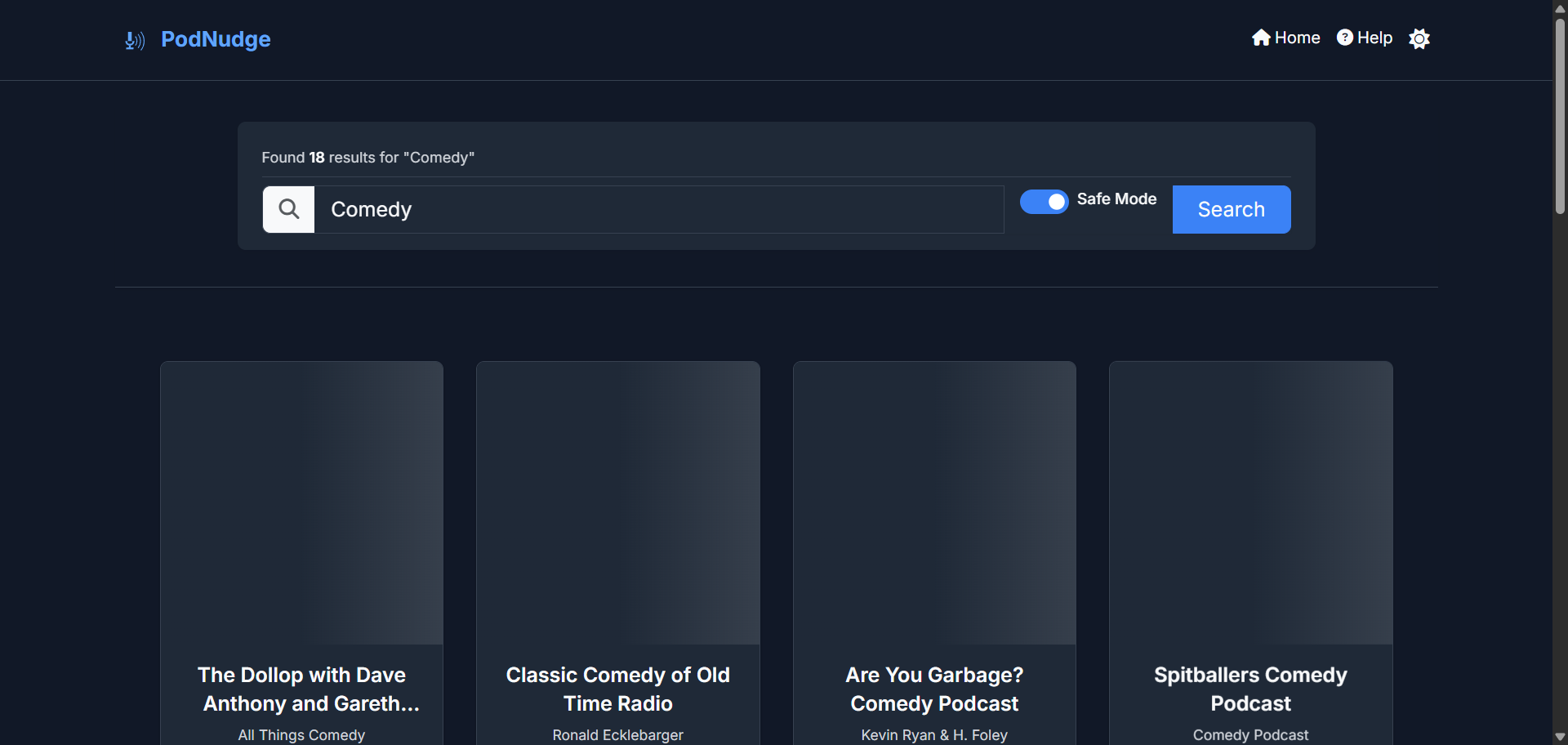1568x745 pixels.
Task: Click the magnifying glass search icon
Action: pos(288,209)
